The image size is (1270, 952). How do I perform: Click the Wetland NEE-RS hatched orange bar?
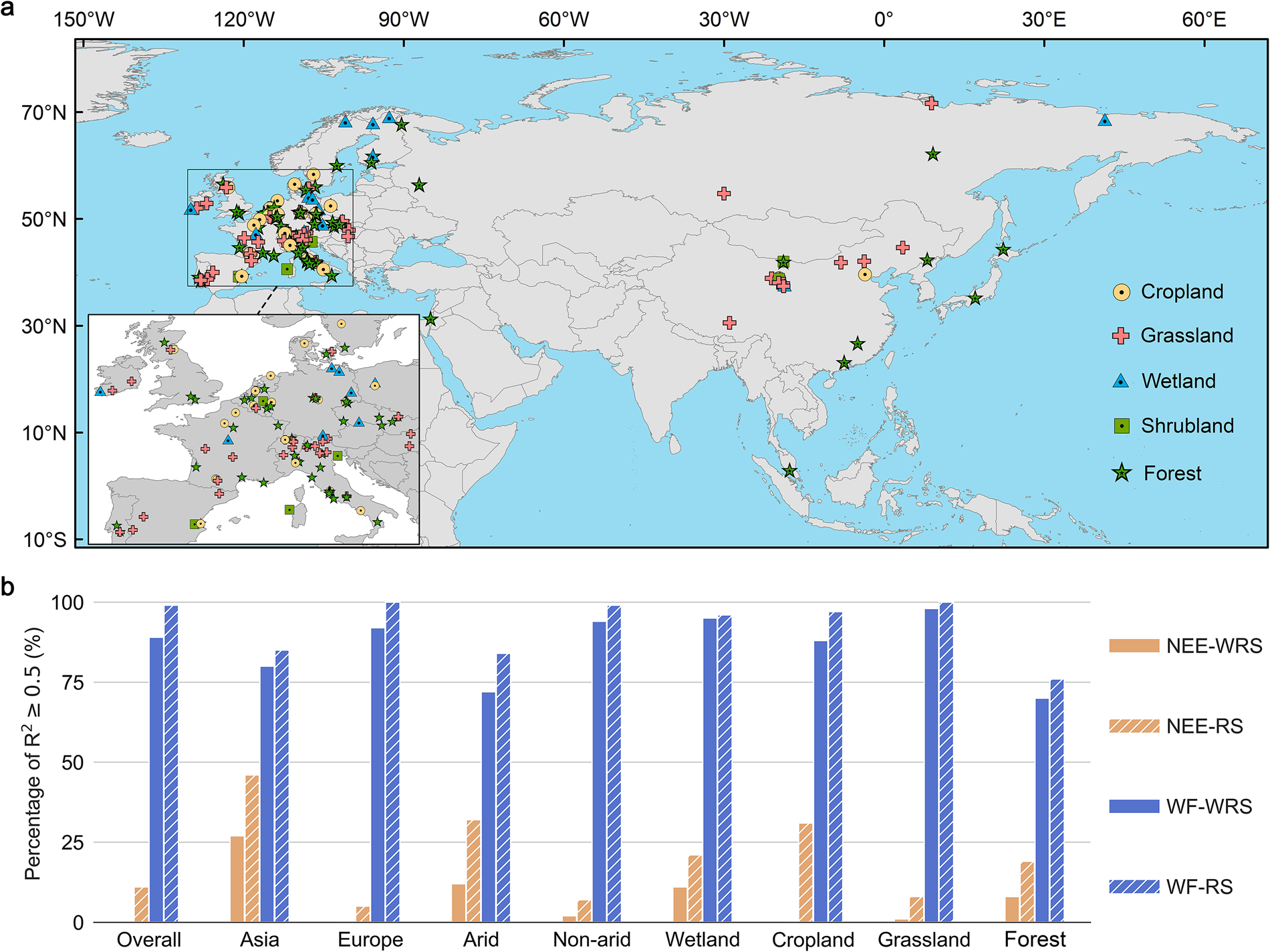[695, 889]
